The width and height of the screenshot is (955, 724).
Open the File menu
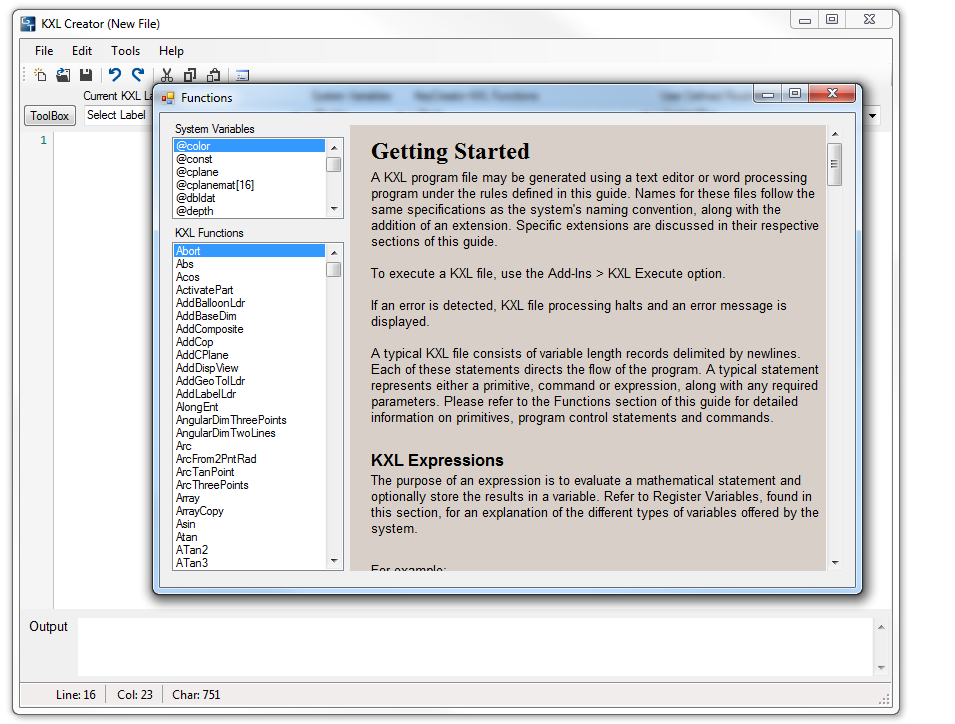(44, 51)
